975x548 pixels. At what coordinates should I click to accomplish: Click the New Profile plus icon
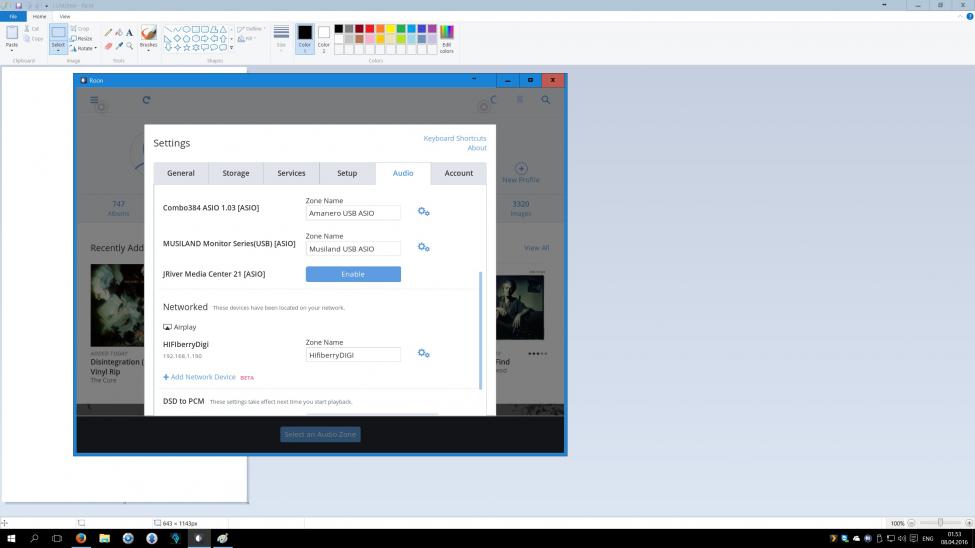click(521, 169)
